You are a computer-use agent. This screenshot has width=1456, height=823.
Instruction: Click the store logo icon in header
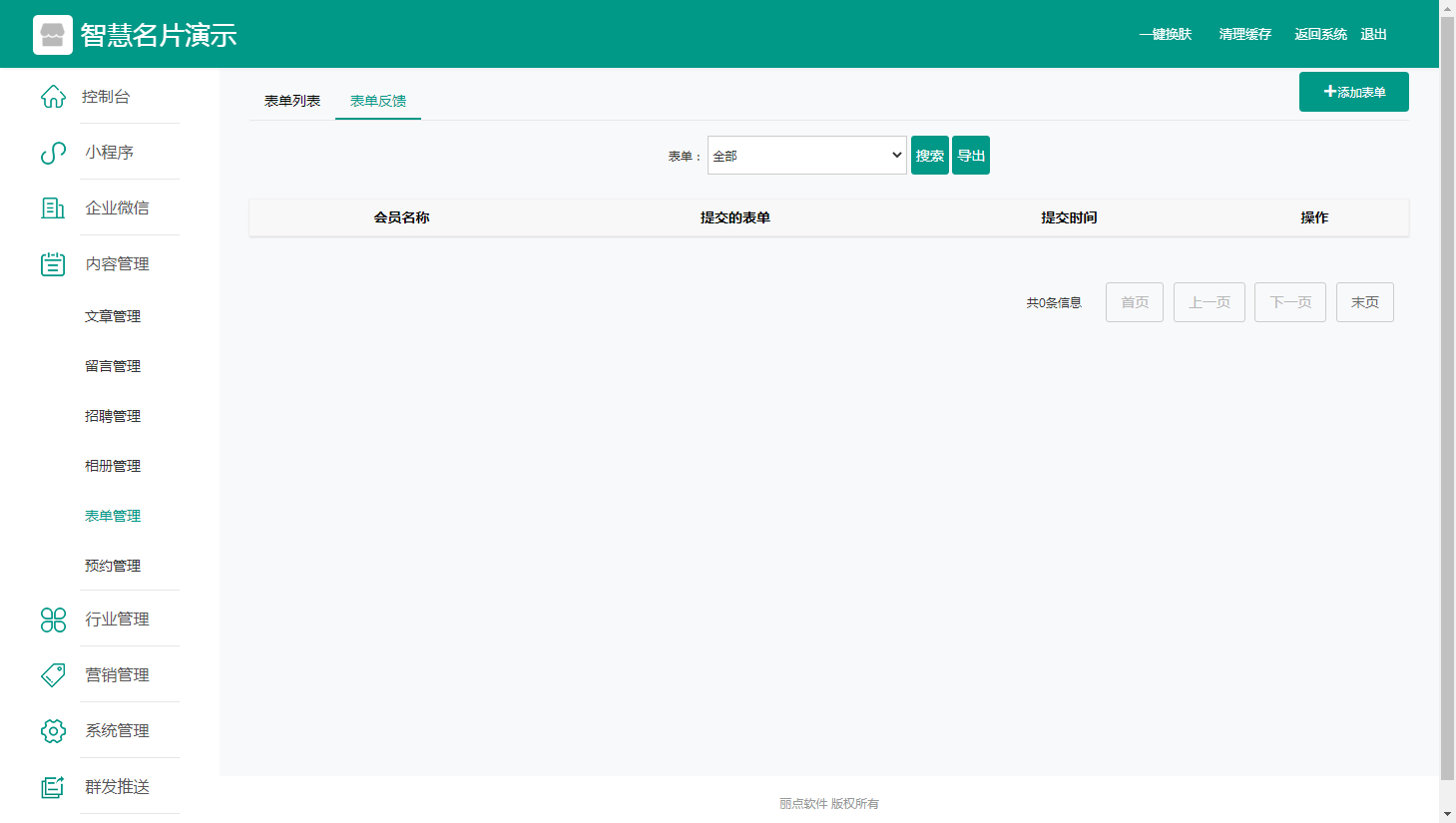click(53, 35)
